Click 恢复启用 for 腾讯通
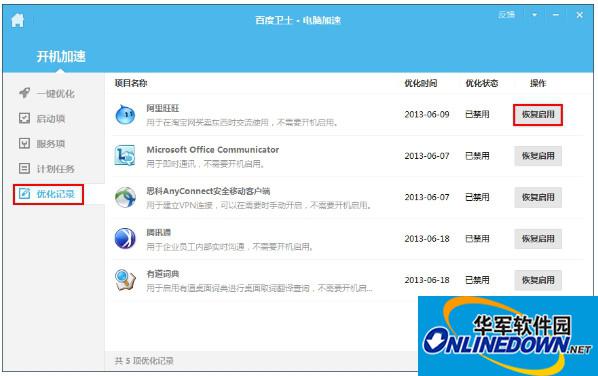598x376 pixels. (x=538, y=238)
